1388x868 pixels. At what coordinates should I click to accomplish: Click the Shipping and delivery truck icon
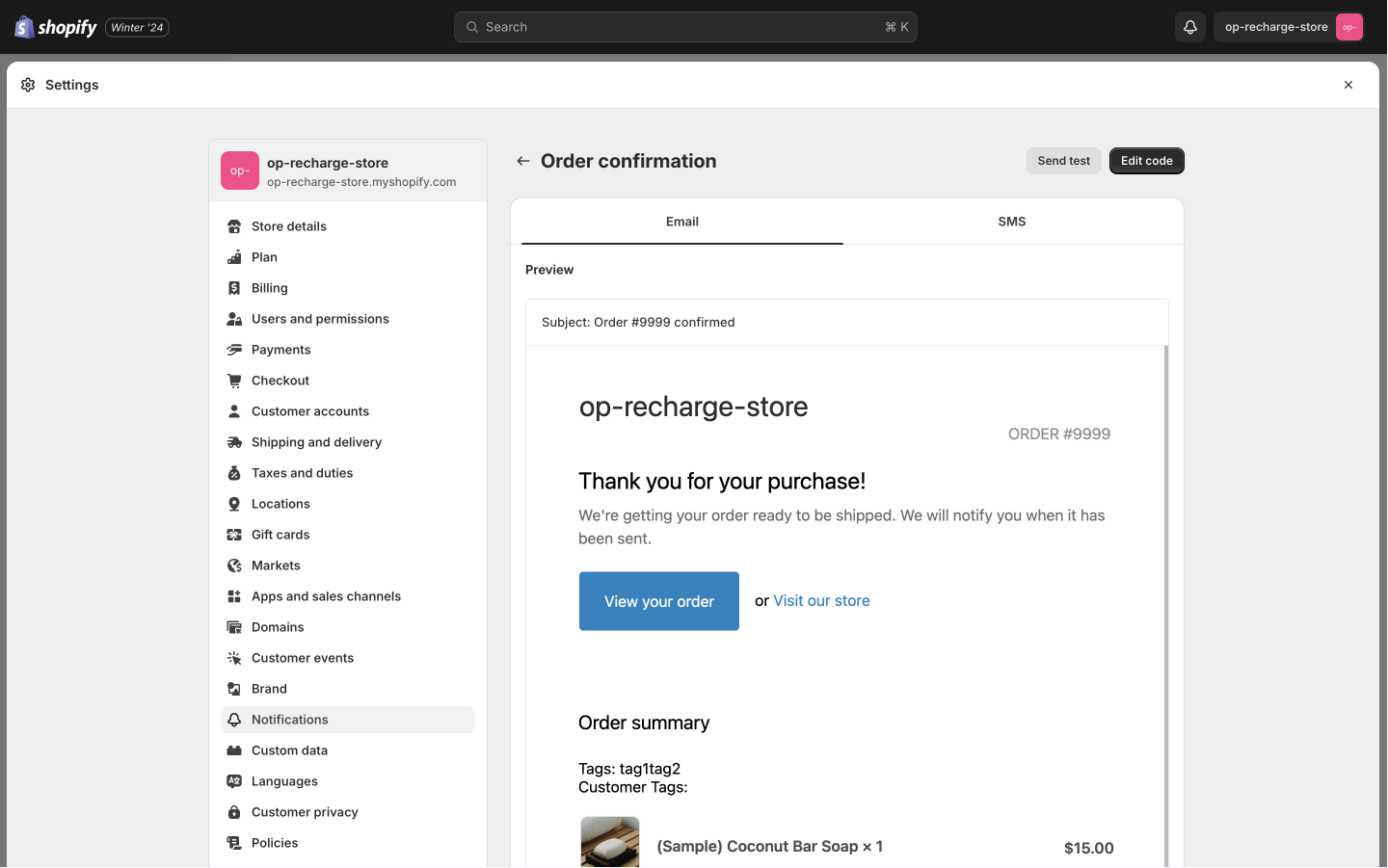(234, 442)
